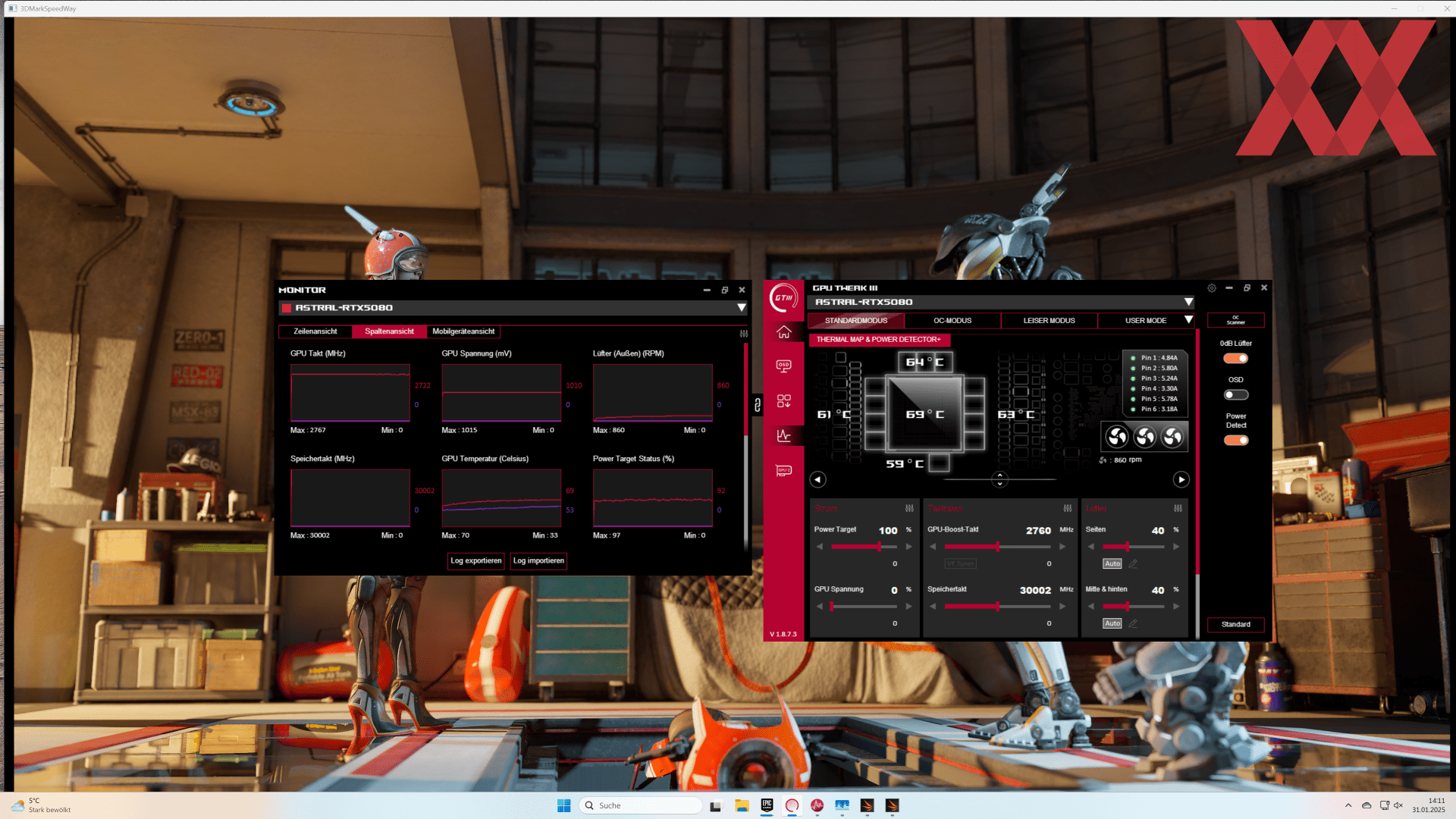Open File Explorer from the taskbar

coord(742,805)
